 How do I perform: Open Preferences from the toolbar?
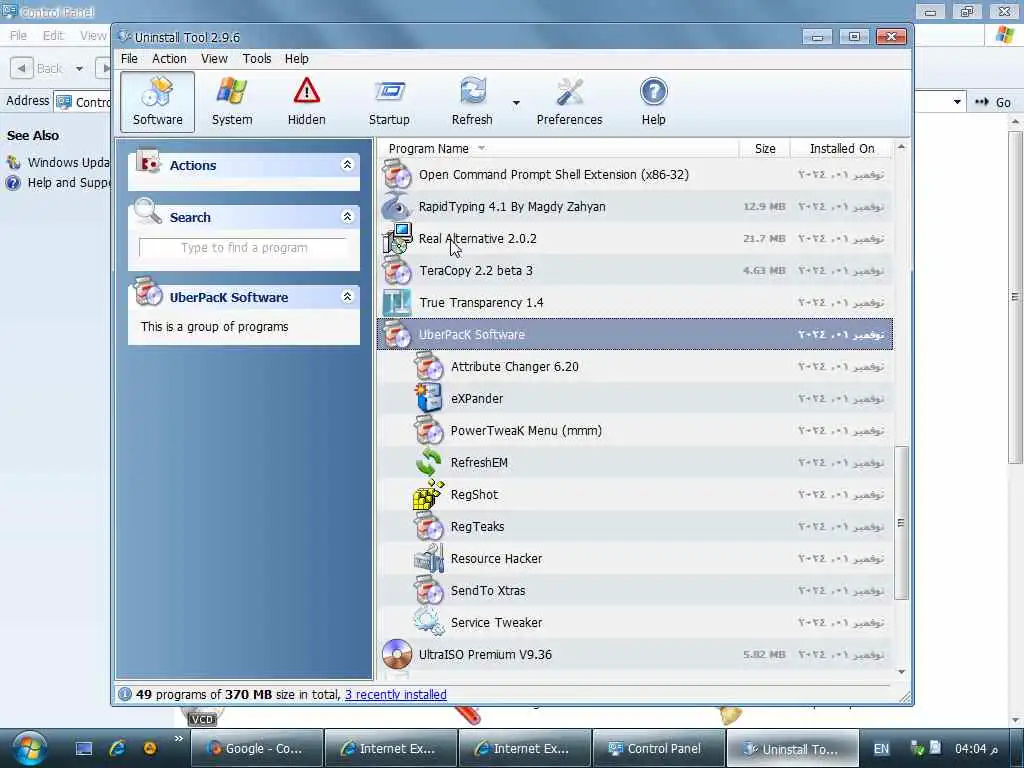pyautogui.click(x=569, y=102)
